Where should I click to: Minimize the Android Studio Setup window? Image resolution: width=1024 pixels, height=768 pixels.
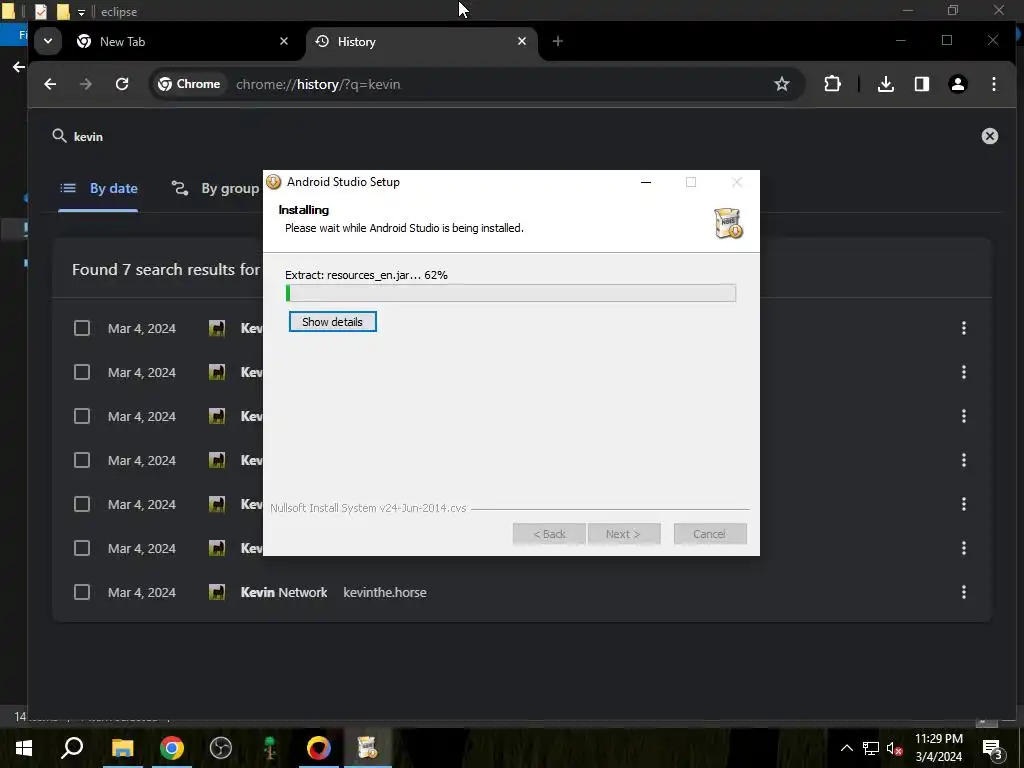pos(646,182)
